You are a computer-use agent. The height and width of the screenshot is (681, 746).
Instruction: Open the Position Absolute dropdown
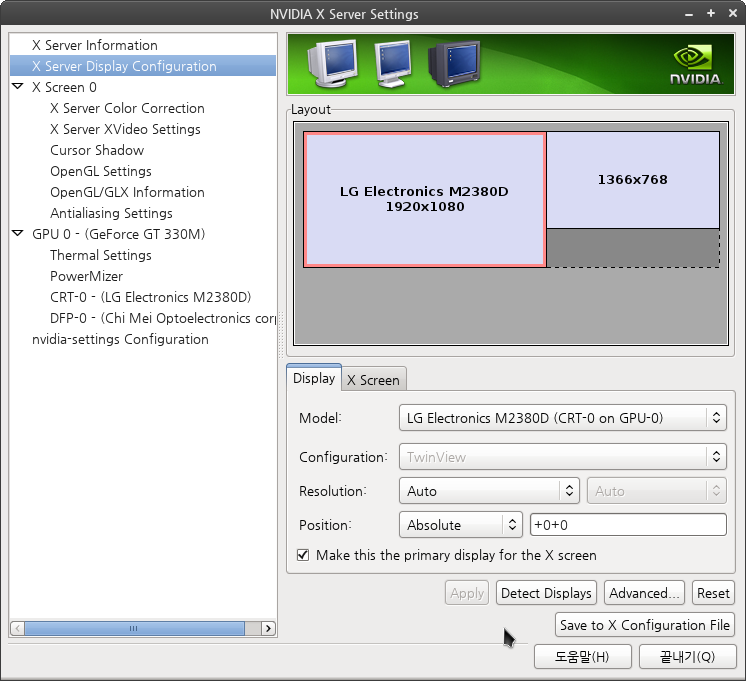pyautogui.click(x=461, y=525)
